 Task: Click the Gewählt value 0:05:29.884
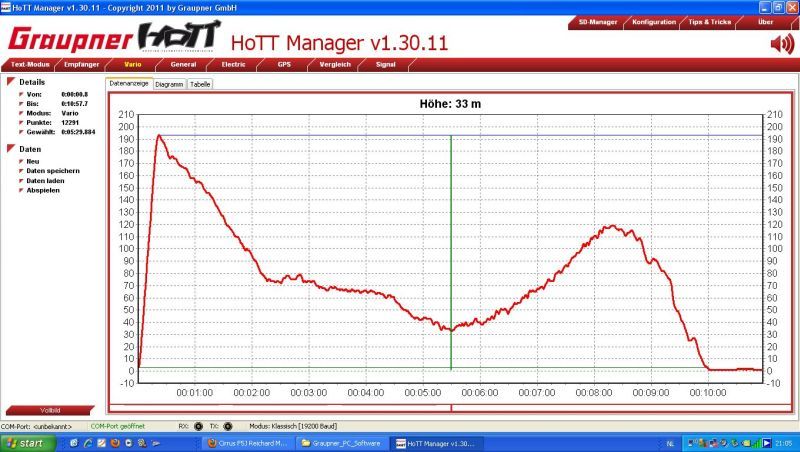[78, 132]
